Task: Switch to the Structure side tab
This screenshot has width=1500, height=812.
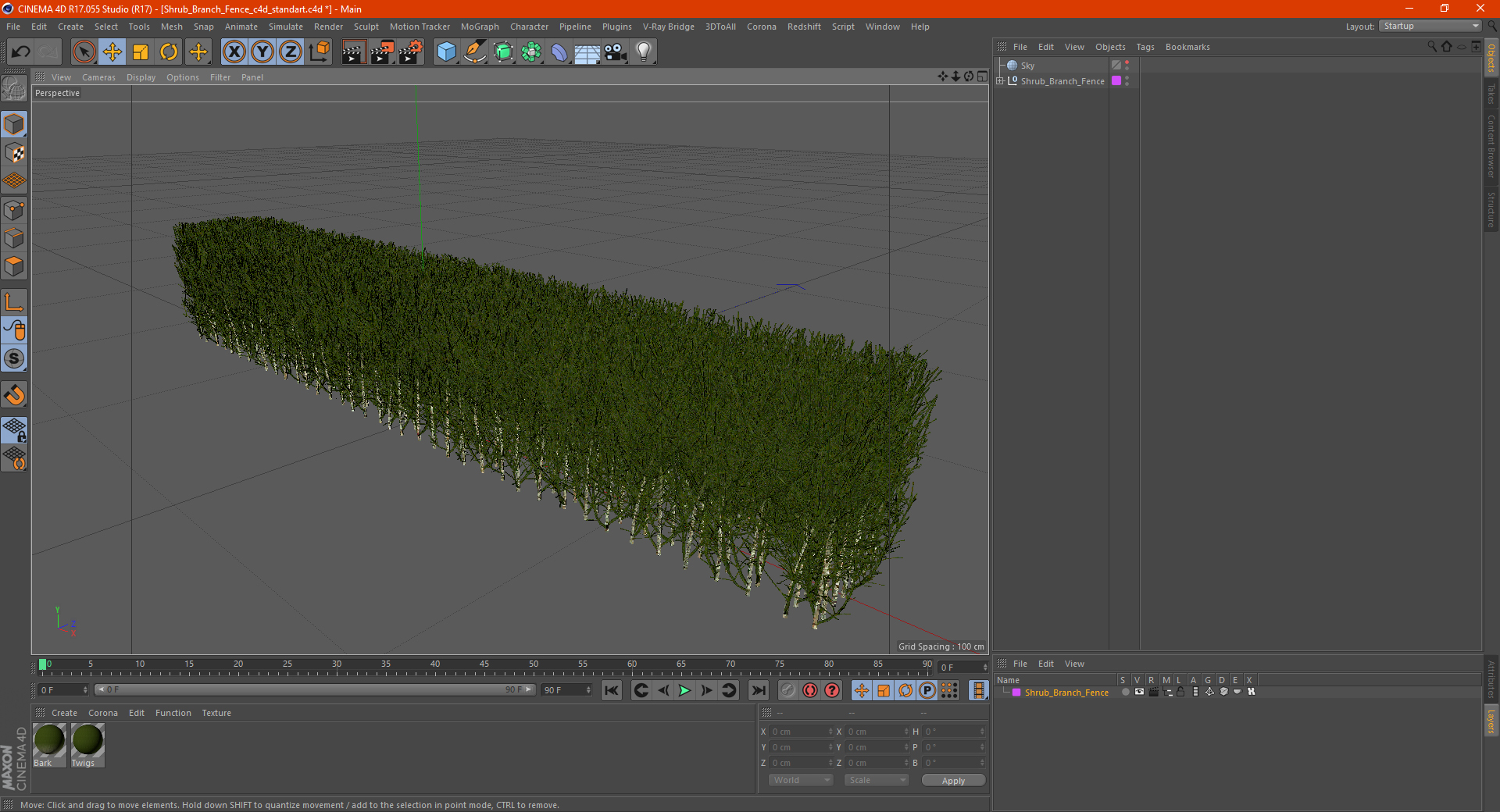Action: [1491, 209]
